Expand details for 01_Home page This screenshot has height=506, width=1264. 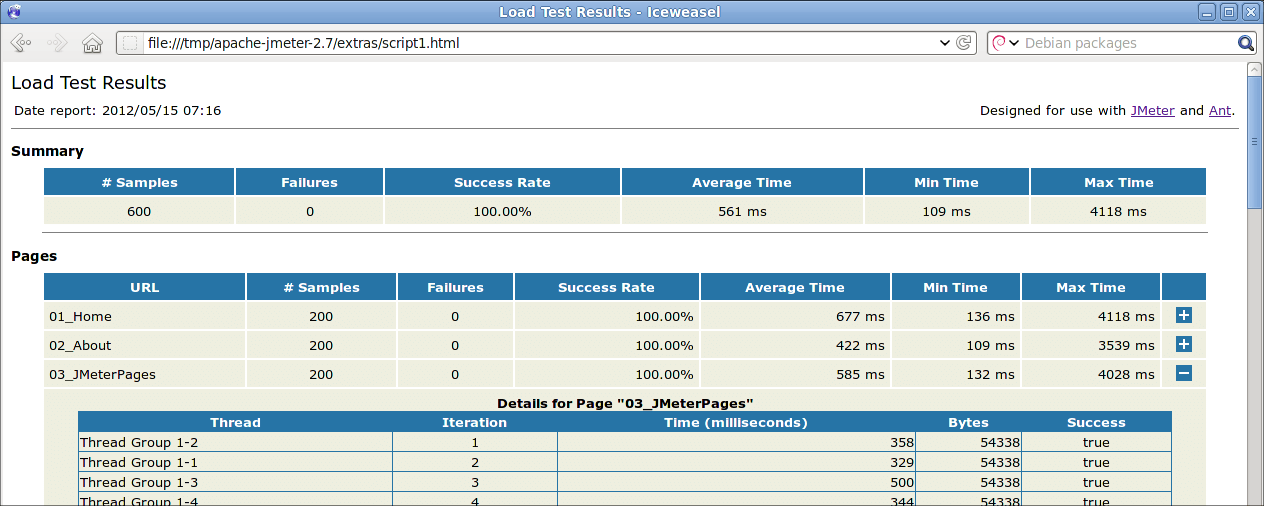pyautogui.click(x=1183, y=315)
